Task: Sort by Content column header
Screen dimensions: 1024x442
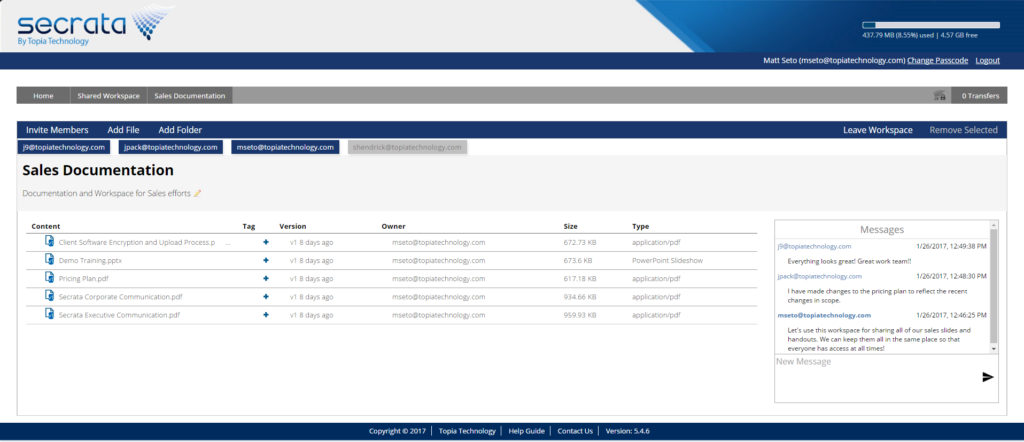Action: 46,227
